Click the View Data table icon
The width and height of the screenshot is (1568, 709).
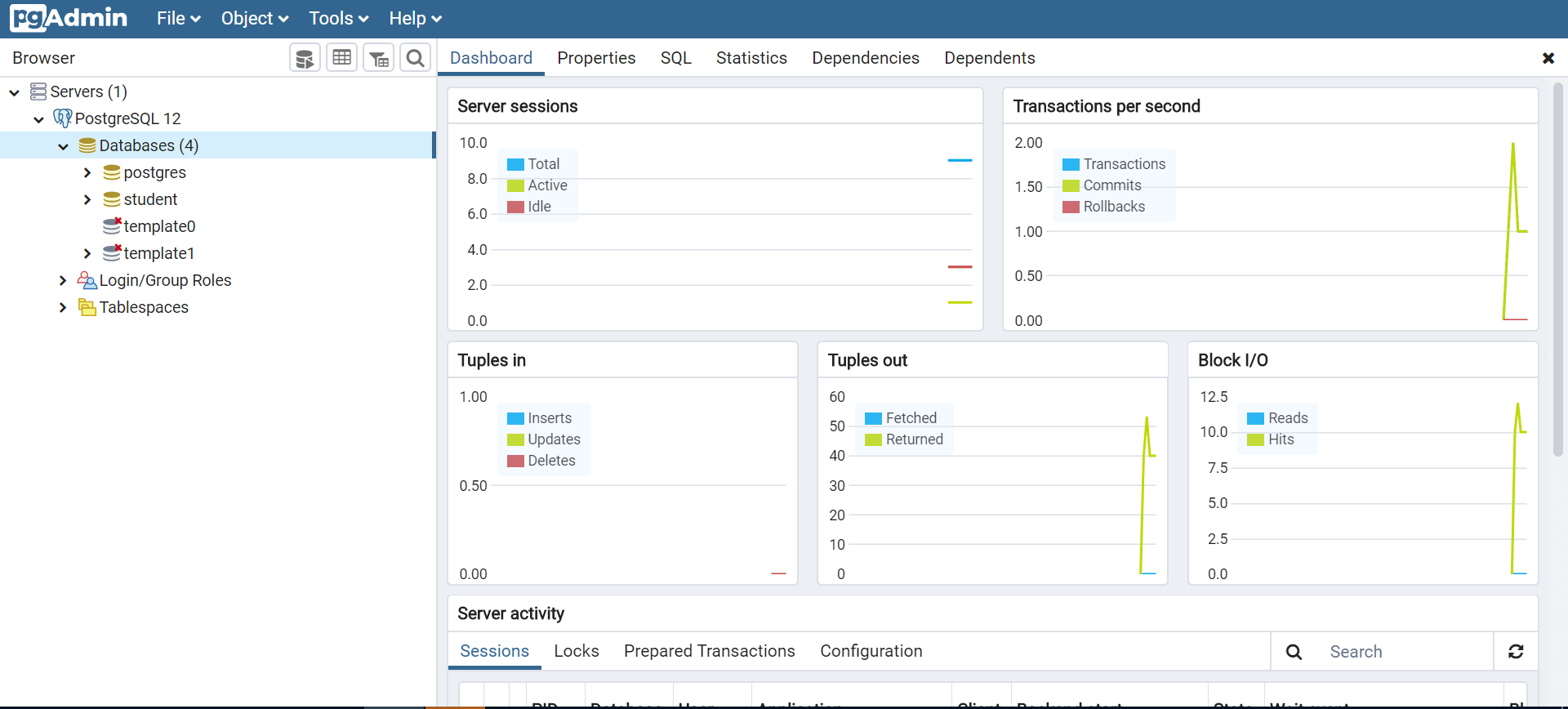(x=341, y=58)
